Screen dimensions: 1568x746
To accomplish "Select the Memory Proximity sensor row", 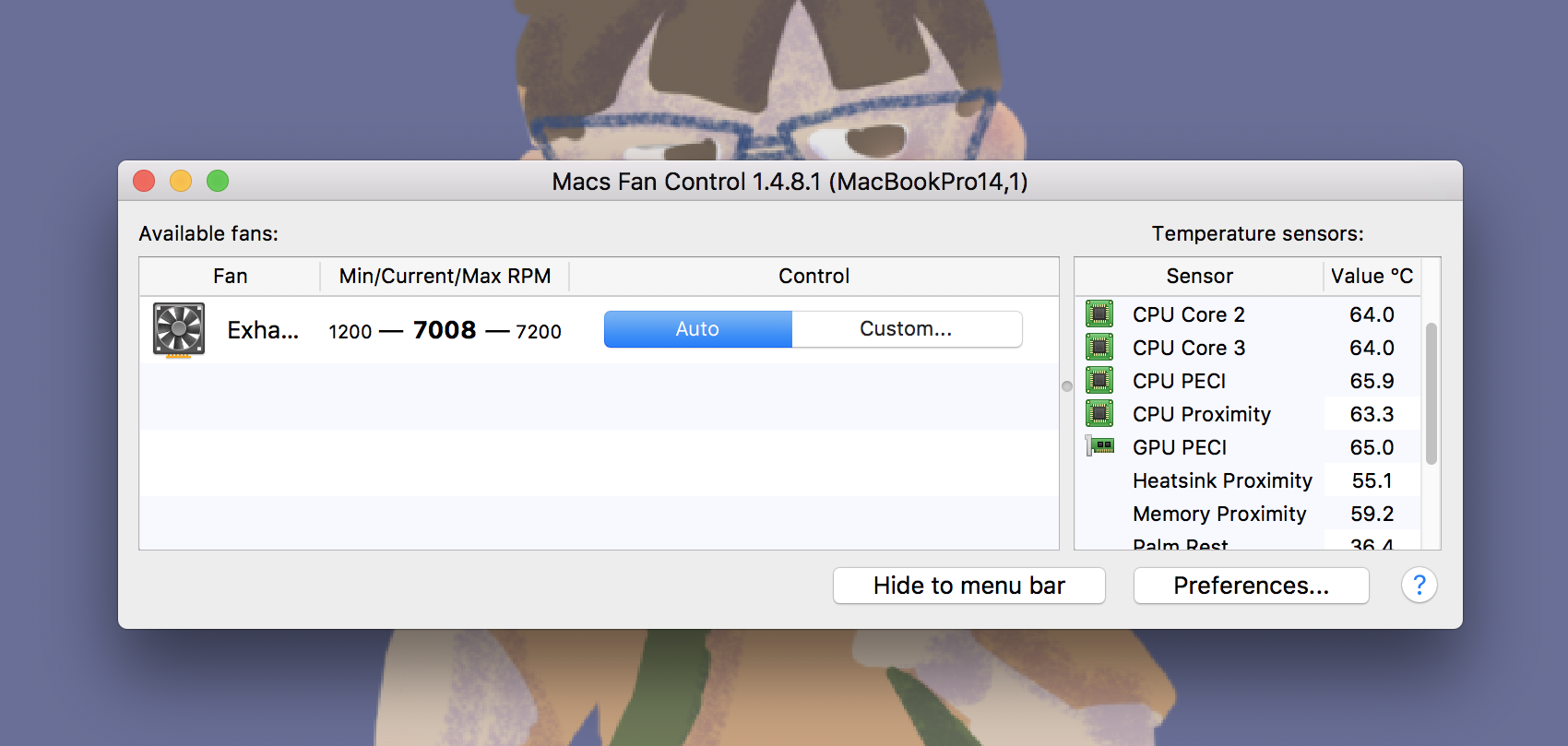I will 1248,514.
